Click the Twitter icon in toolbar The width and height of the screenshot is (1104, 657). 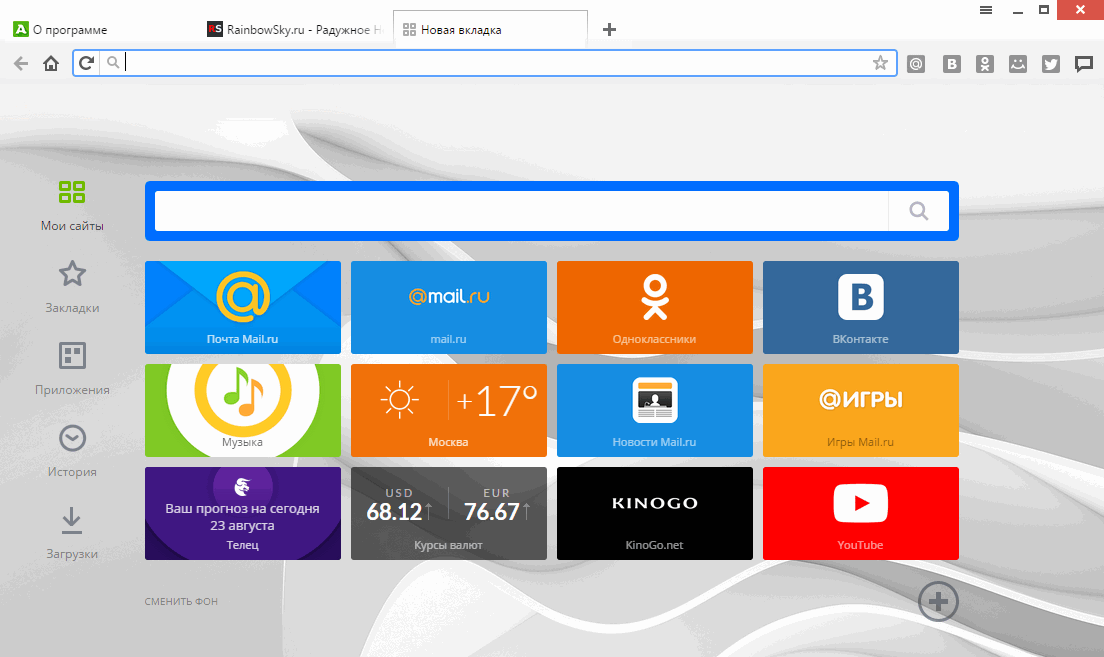(x=1050, y=64)
